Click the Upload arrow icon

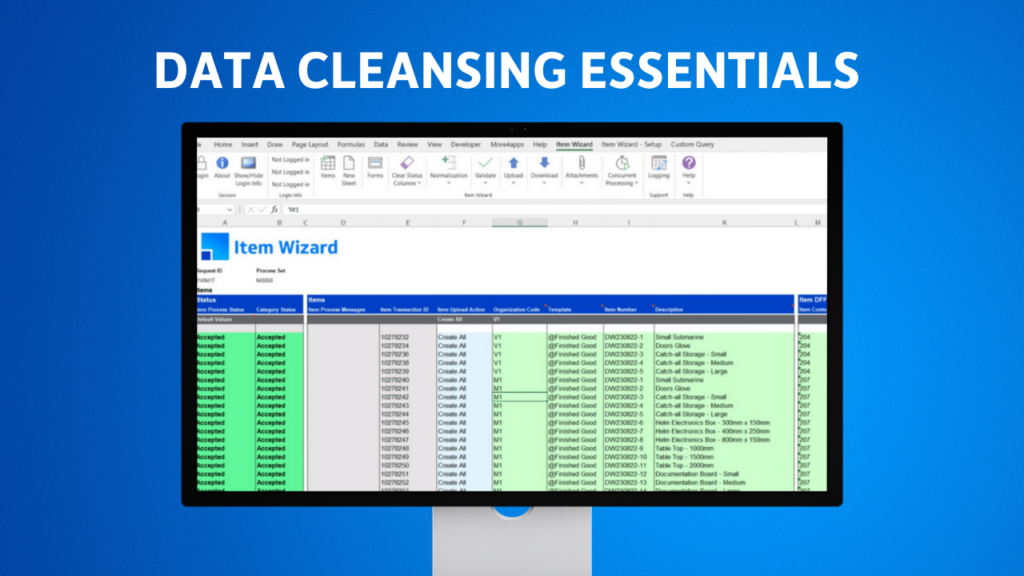click(x=513, y=163)
